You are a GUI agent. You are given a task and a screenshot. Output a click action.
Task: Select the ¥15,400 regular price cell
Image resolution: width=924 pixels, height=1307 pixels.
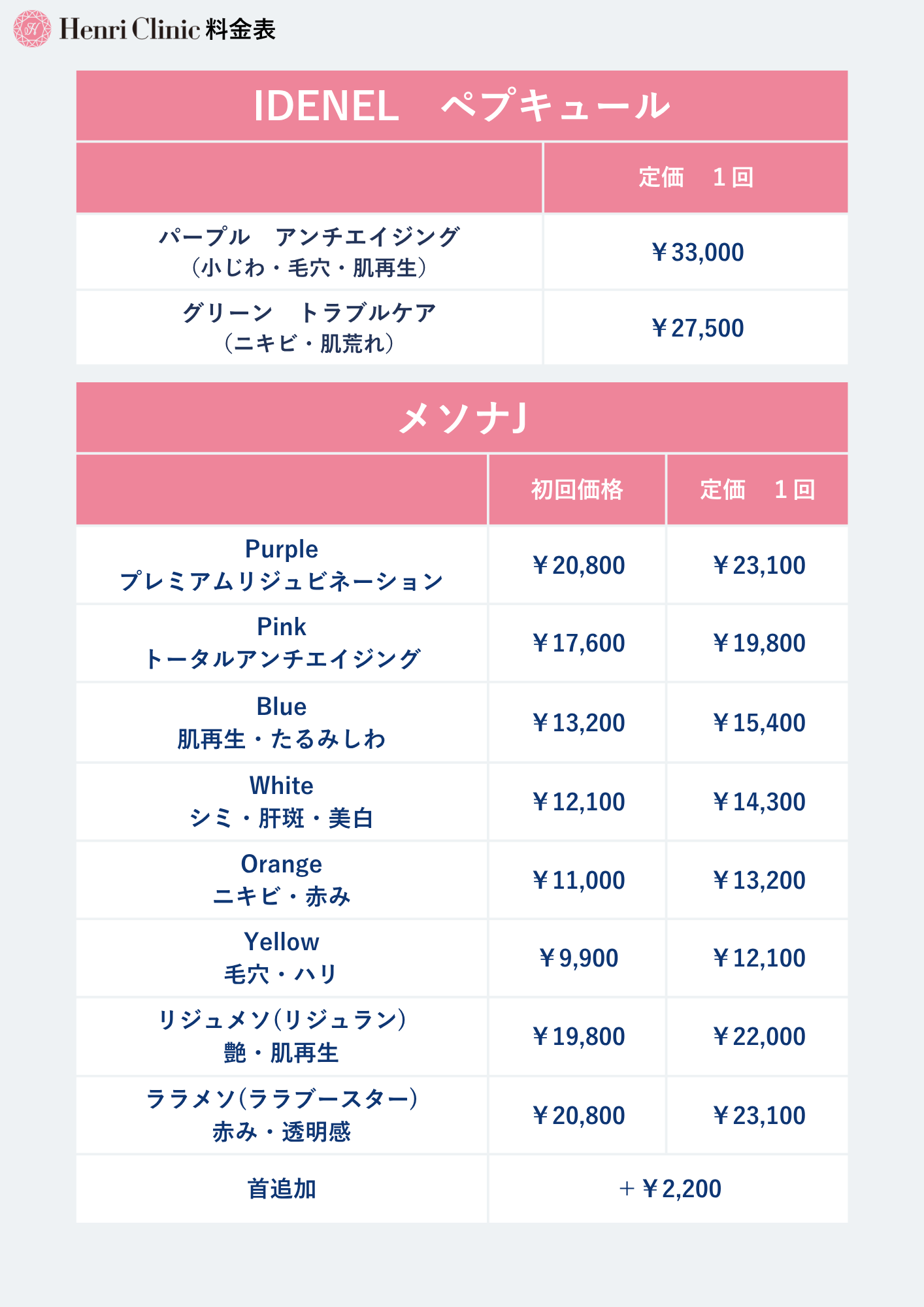(x=758, y=723)
